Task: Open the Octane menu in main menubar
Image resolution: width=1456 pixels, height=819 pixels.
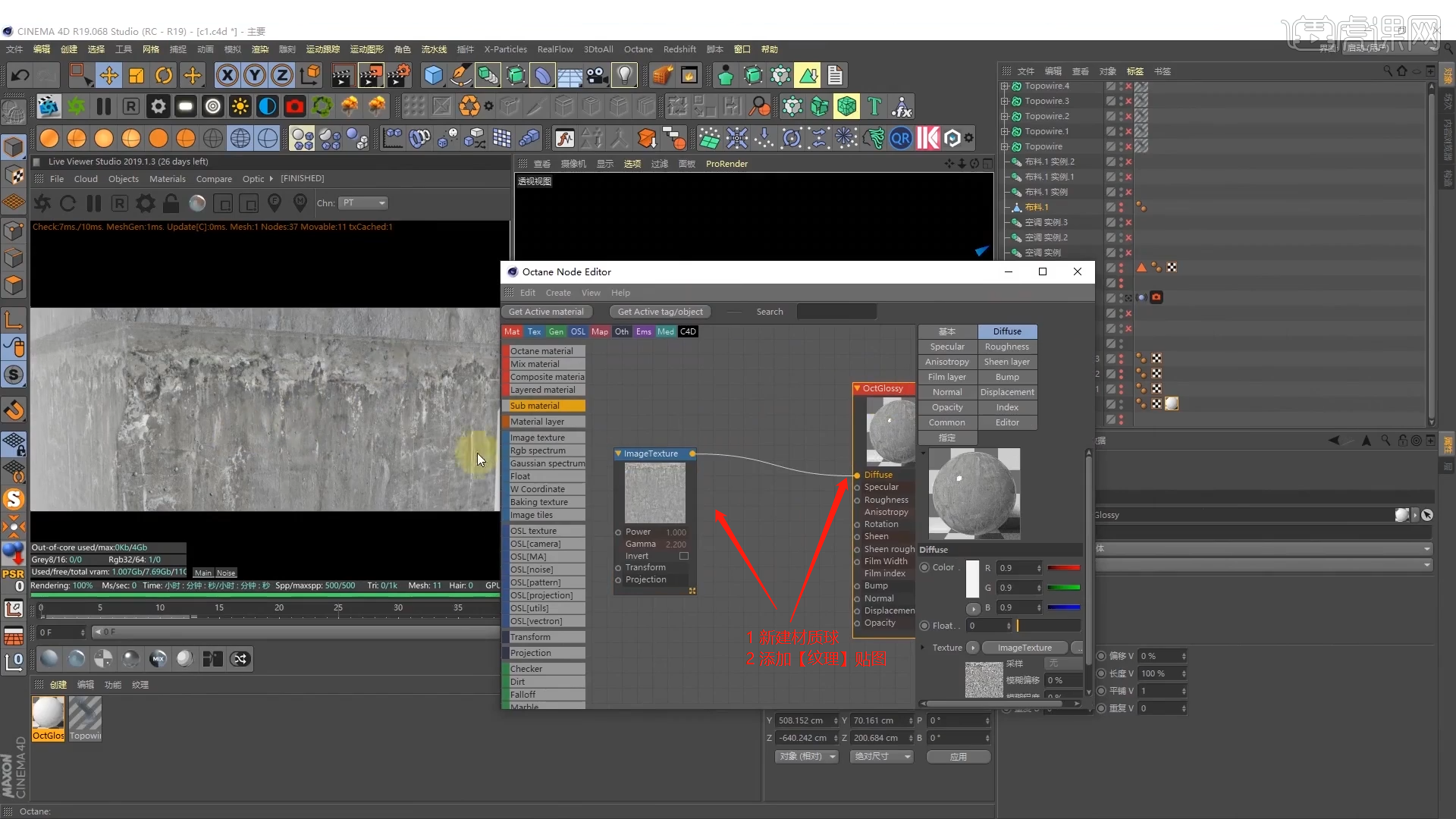Action: tap(638, 49)
